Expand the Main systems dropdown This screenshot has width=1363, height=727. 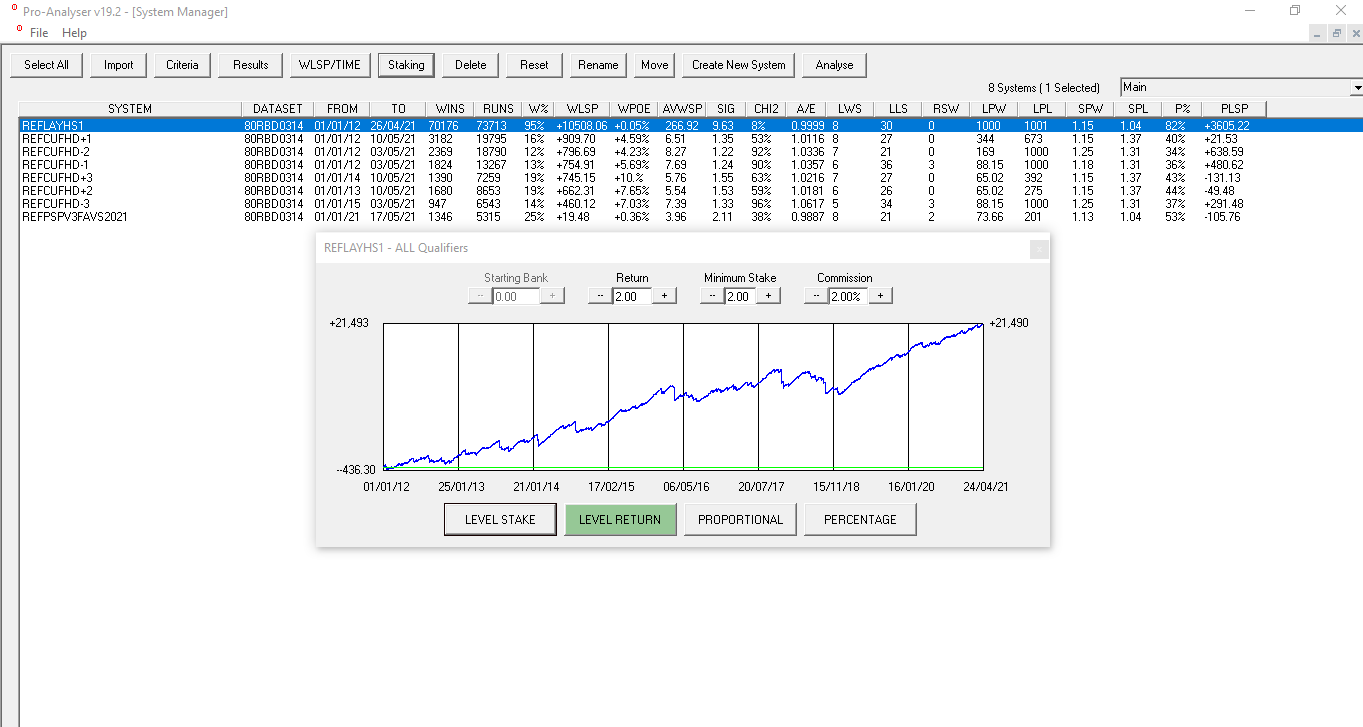[1356, 88]
